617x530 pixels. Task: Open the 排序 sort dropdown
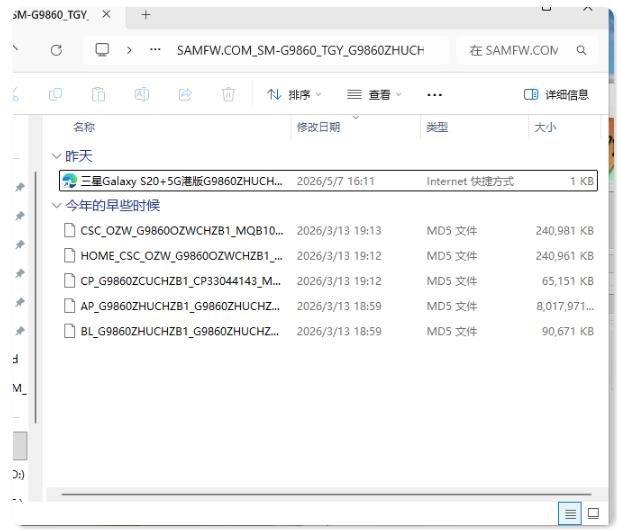point(294,95)
